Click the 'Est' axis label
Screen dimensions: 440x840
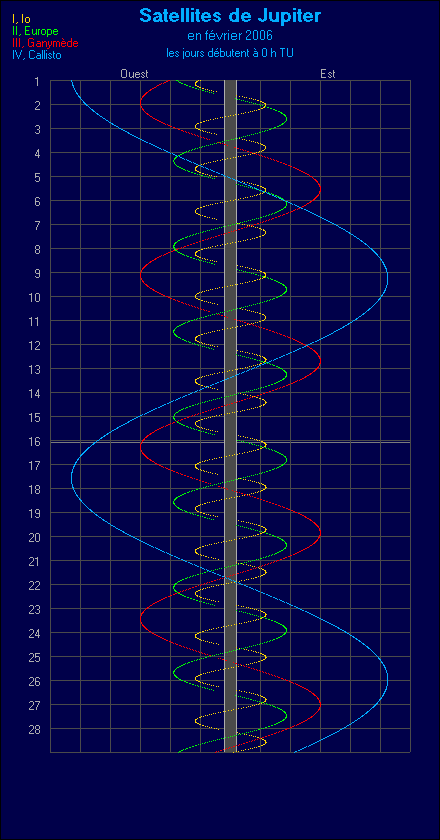point(328,74)
